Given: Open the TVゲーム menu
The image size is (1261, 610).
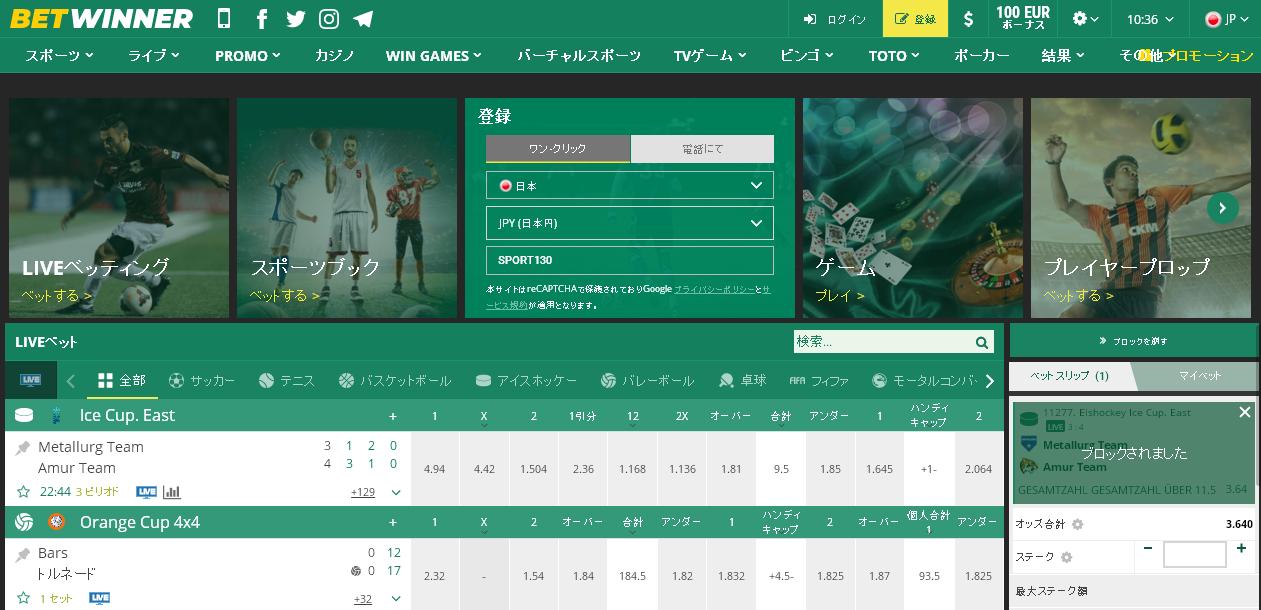Looking at the screenshot, I should [710, 56].
